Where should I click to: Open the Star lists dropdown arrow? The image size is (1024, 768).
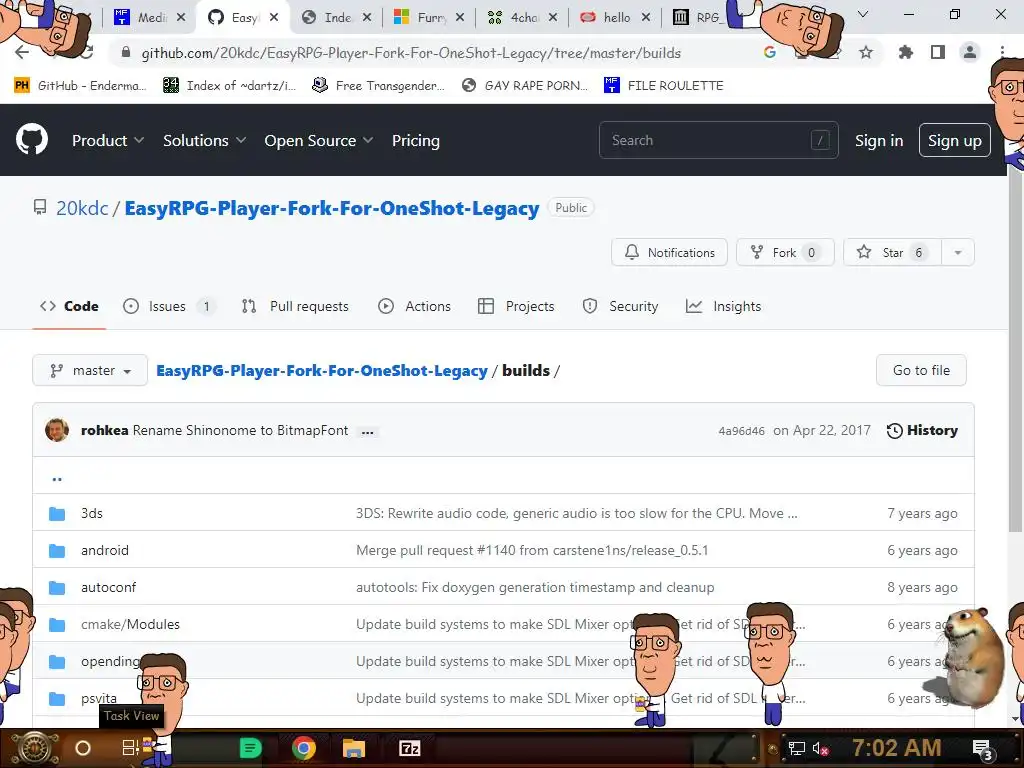click(958, 253)
